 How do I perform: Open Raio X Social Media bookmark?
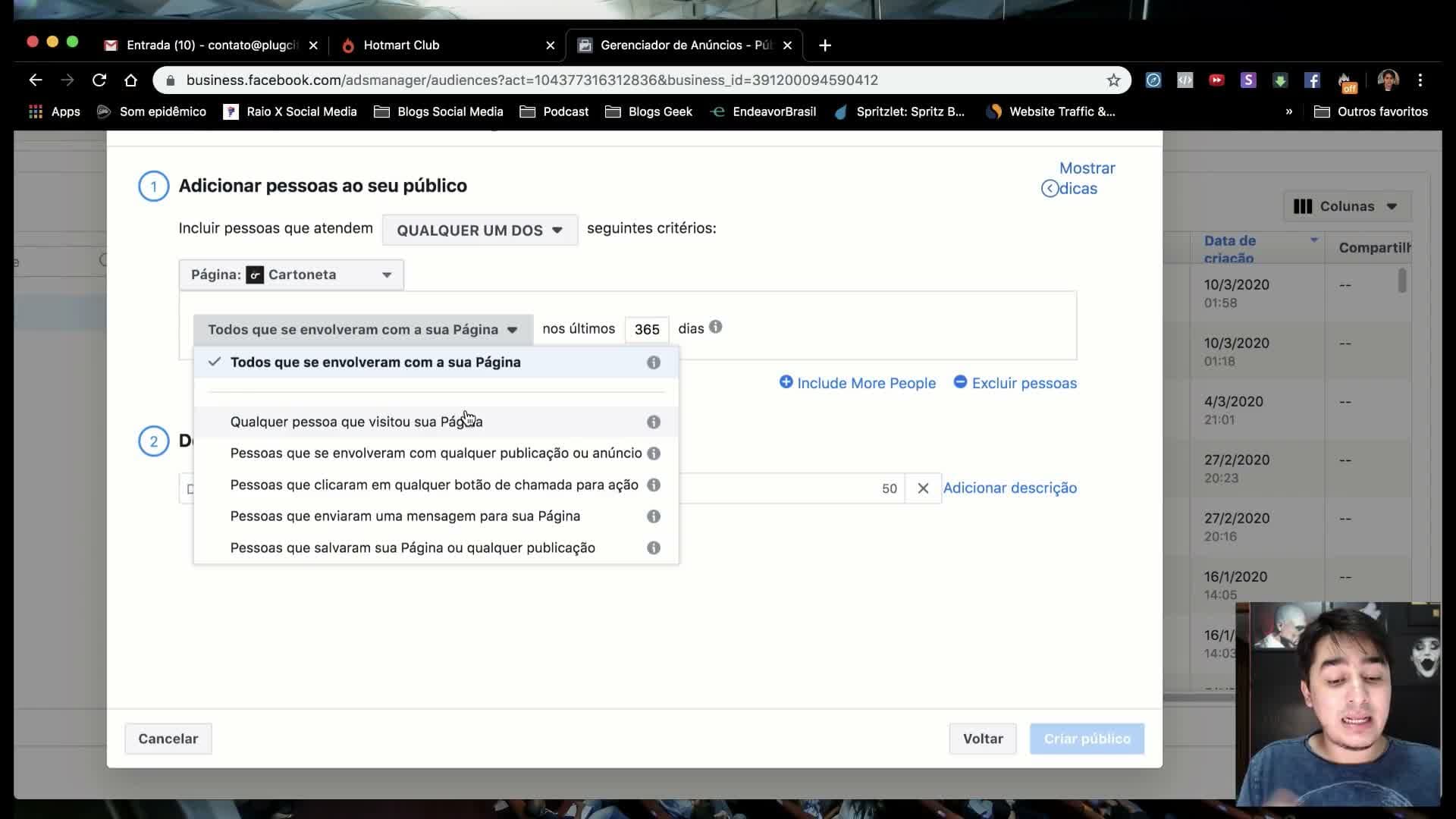(x=290, y=111)
